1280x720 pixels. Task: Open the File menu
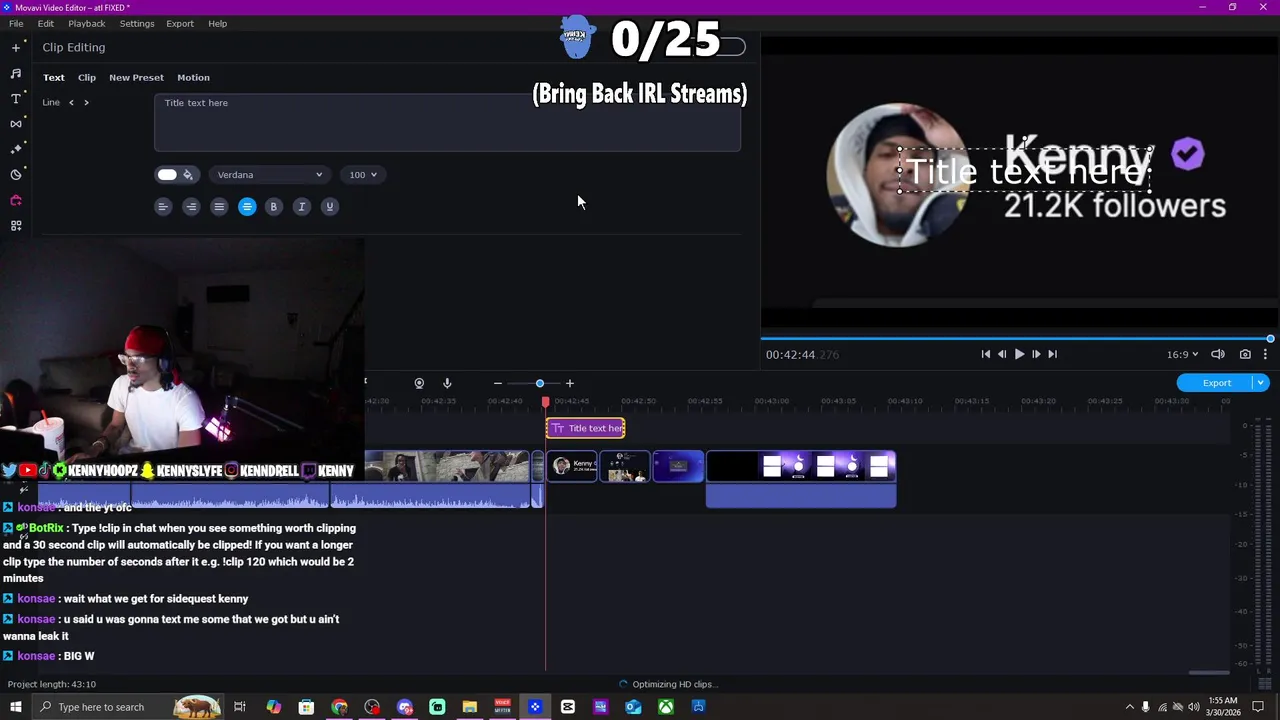16,23
